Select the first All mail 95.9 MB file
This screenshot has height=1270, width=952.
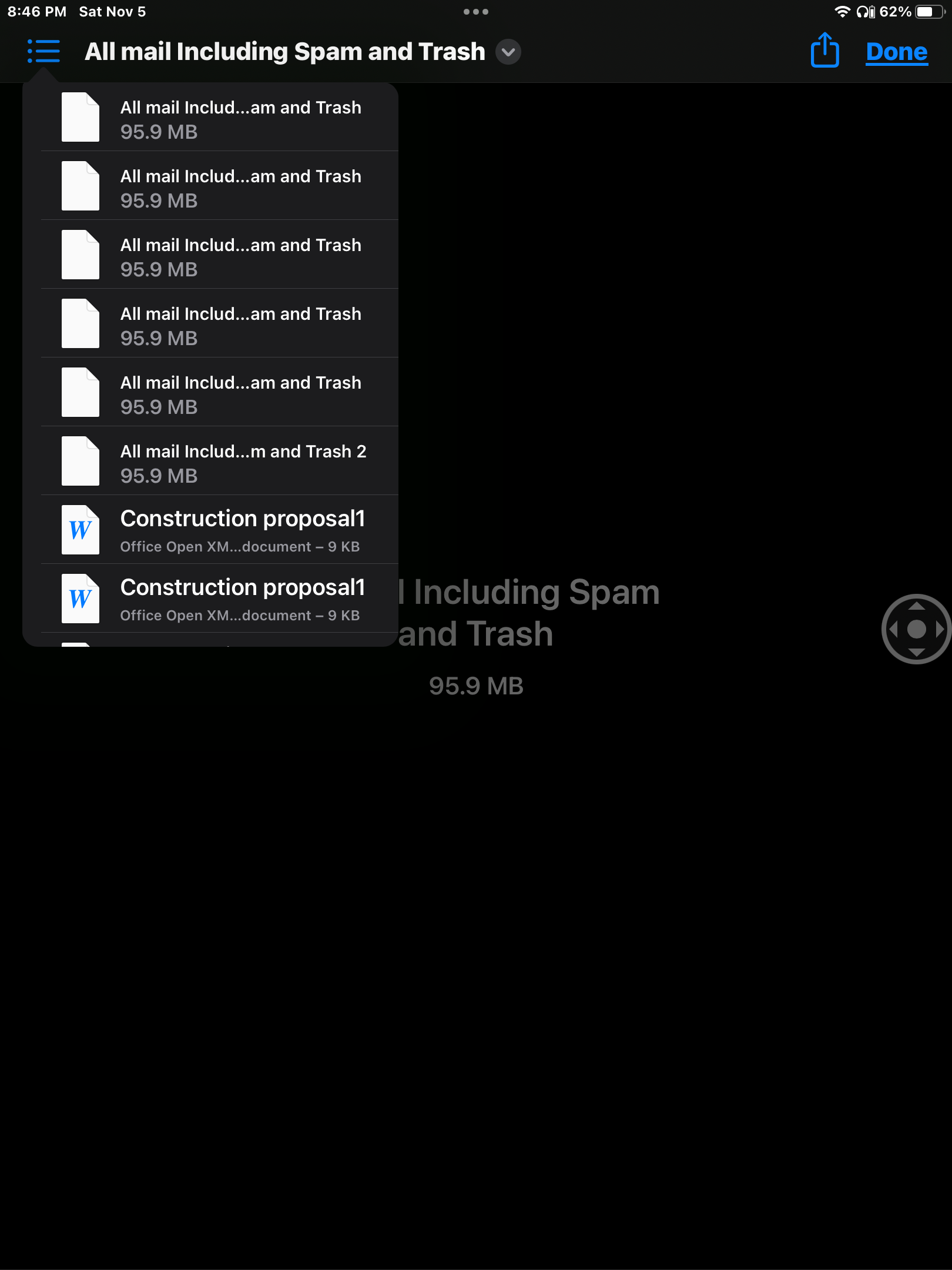(220, 118)
